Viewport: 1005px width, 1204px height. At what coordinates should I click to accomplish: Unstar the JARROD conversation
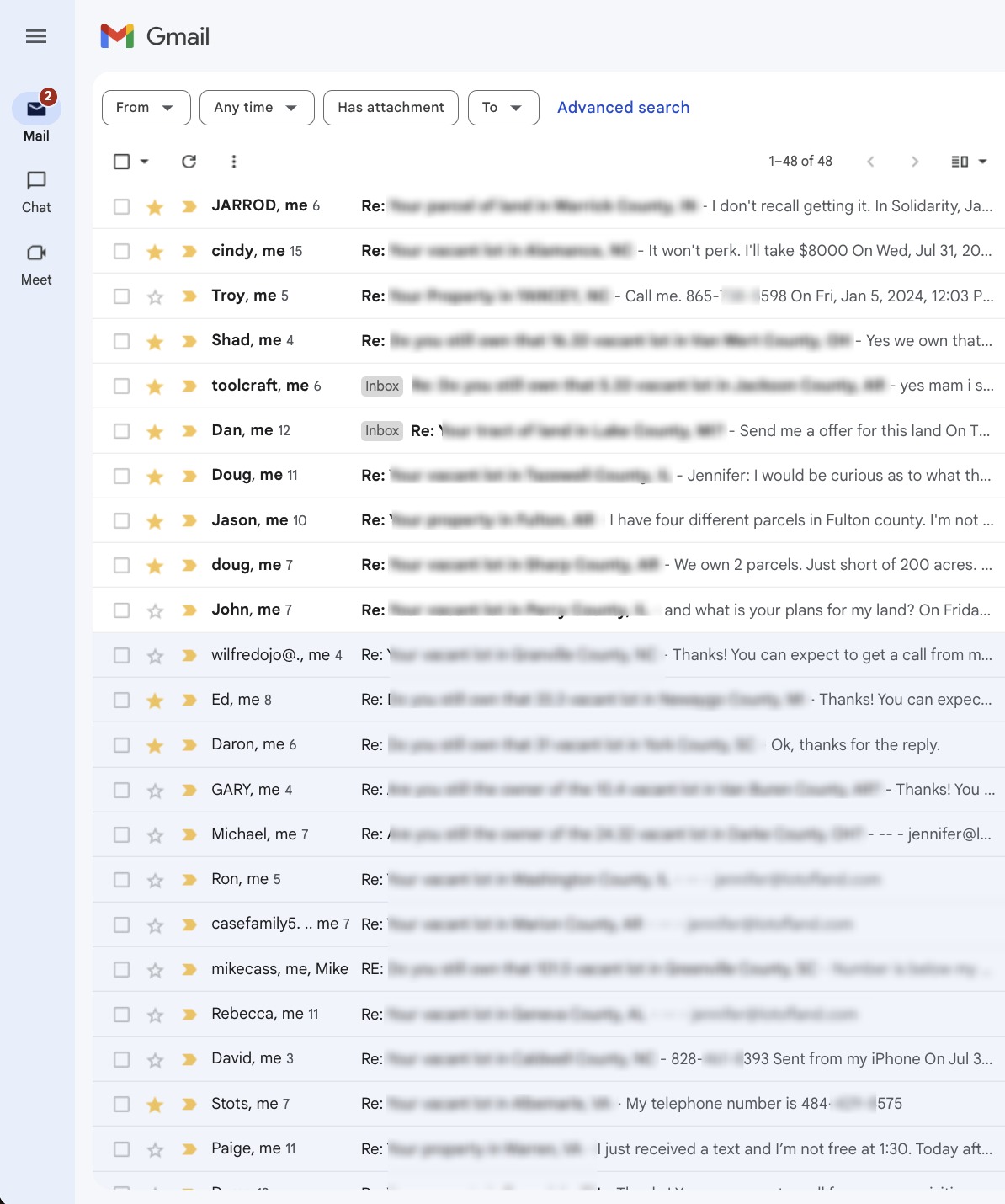(155, 206)
